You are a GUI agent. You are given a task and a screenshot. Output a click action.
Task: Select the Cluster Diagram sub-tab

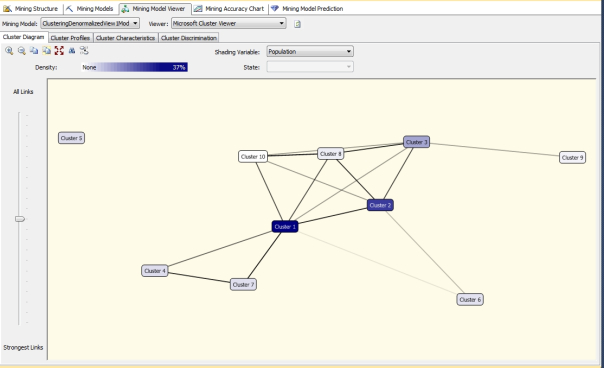(x=24, y=37)
